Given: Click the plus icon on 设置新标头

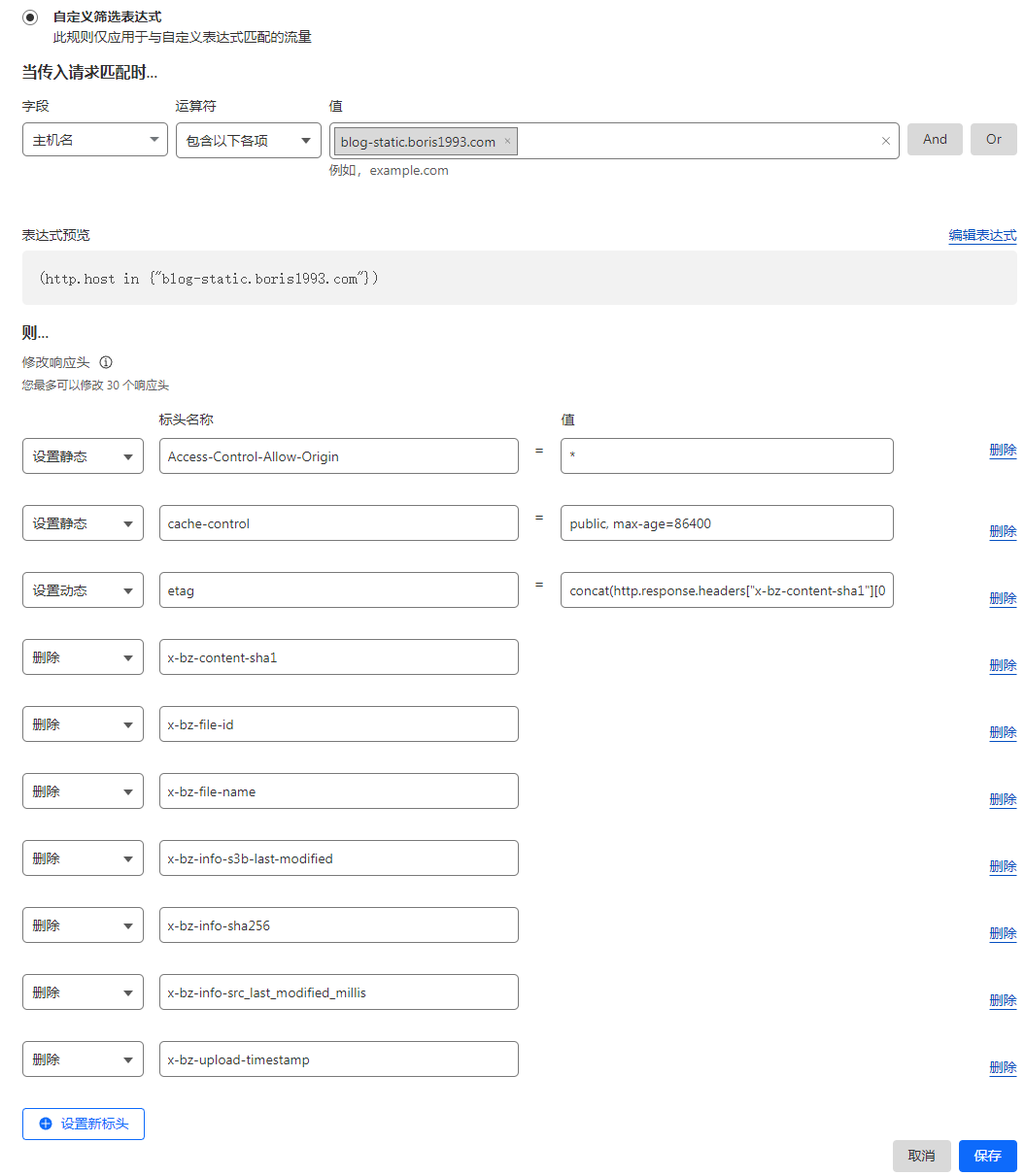Looking at the screenshot, I should tap(46, 1124).
